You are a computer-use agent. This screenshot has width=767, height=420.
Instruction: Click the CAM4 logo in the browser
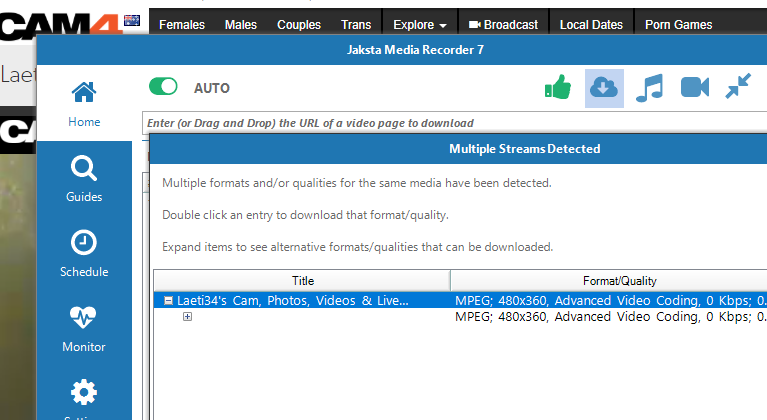point(60,24)
